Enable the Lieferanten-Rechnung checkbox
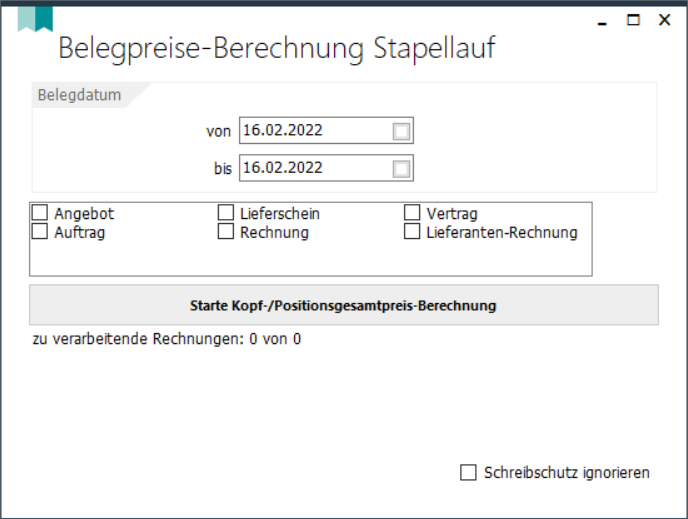 412,232
